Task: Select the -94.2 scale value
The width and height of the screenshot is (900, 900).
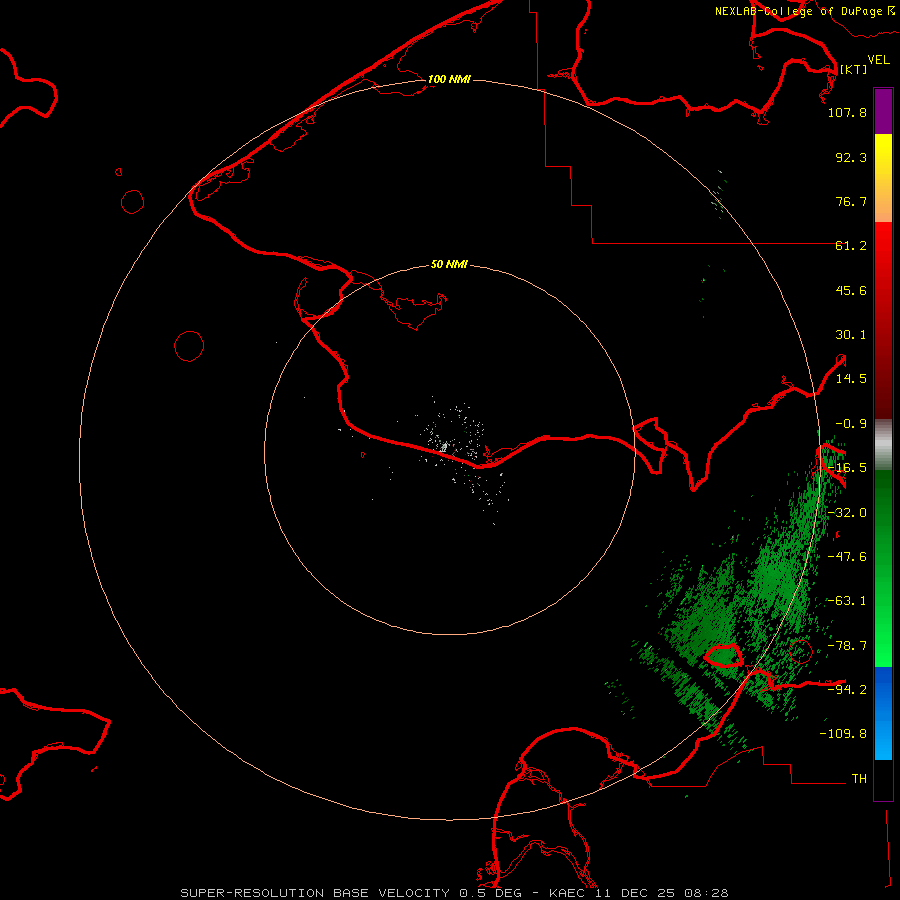Action: coord(847,689)
